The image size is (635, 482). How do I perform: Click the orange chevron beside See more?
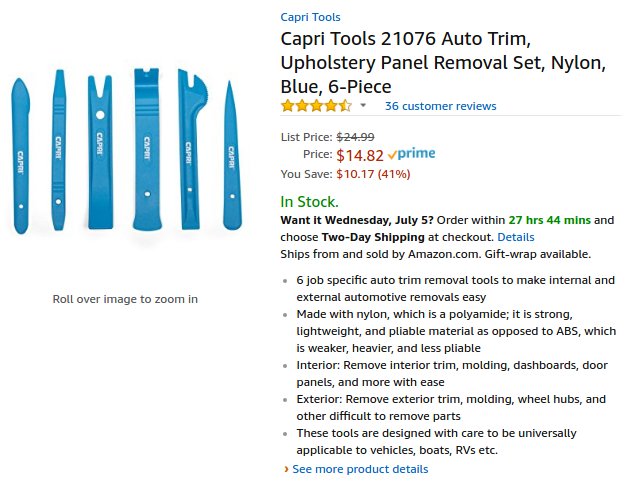pos(286,469)
